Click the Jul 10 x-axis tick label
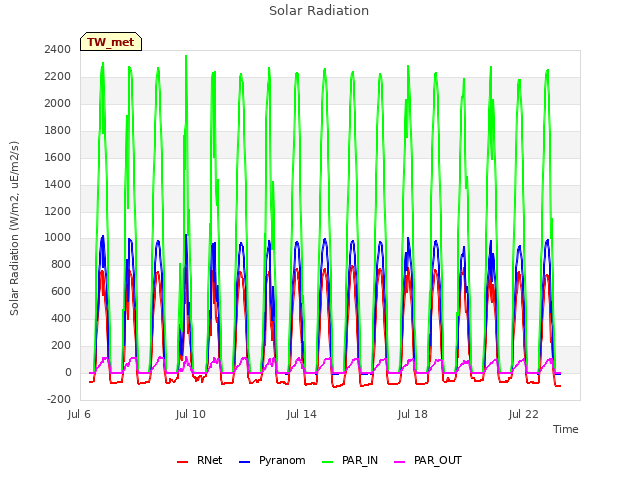 coord(191,414)
